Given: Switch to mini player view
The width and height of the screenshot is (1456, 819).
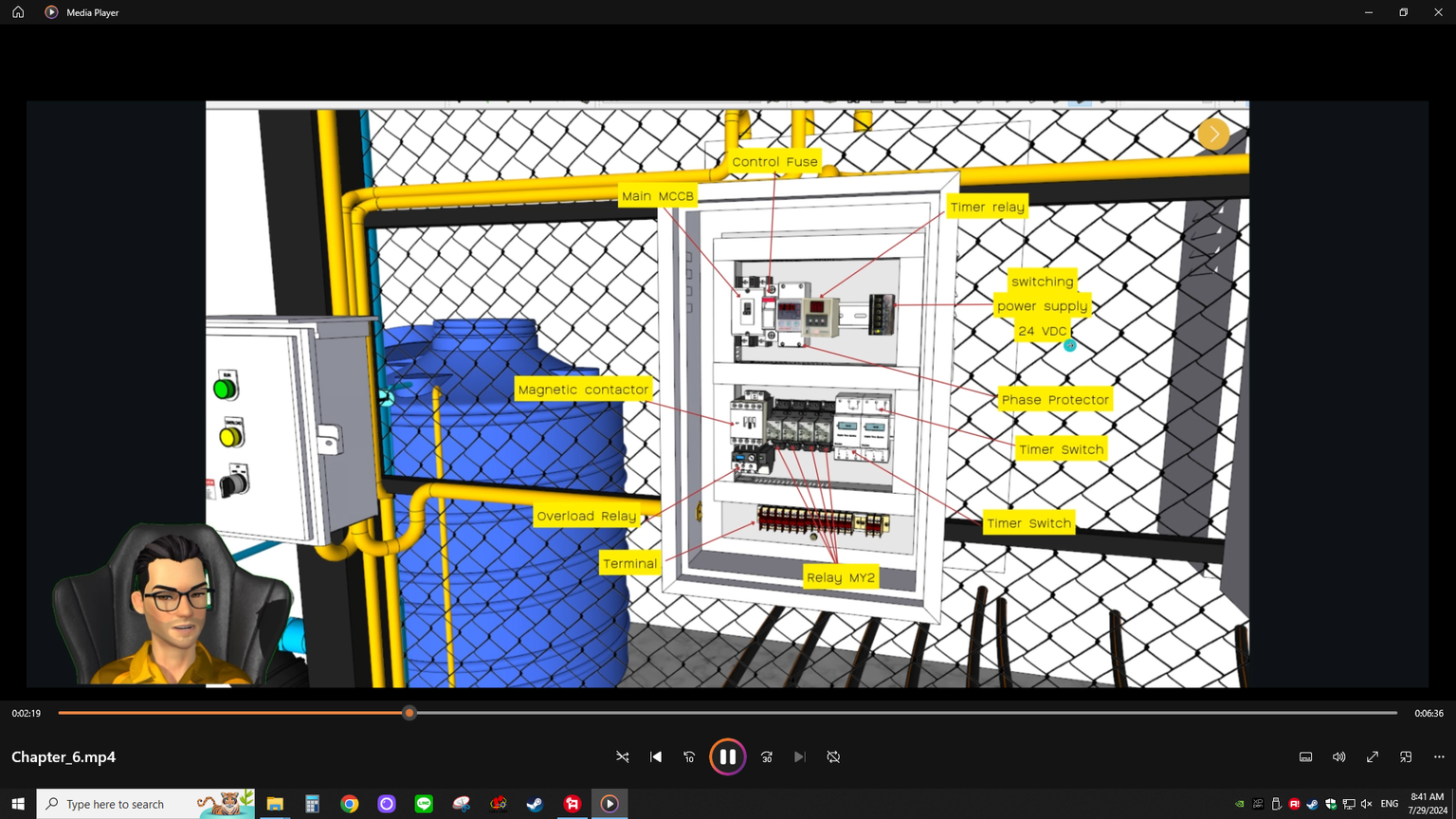Looking at the screenshot, I should (x=1406, y=756).
